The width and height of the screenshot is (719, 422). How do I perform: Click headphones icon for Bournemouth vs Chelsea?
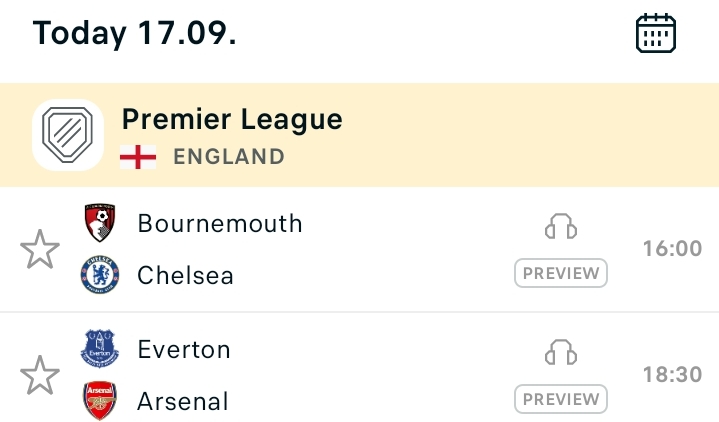tap(561, 227)
